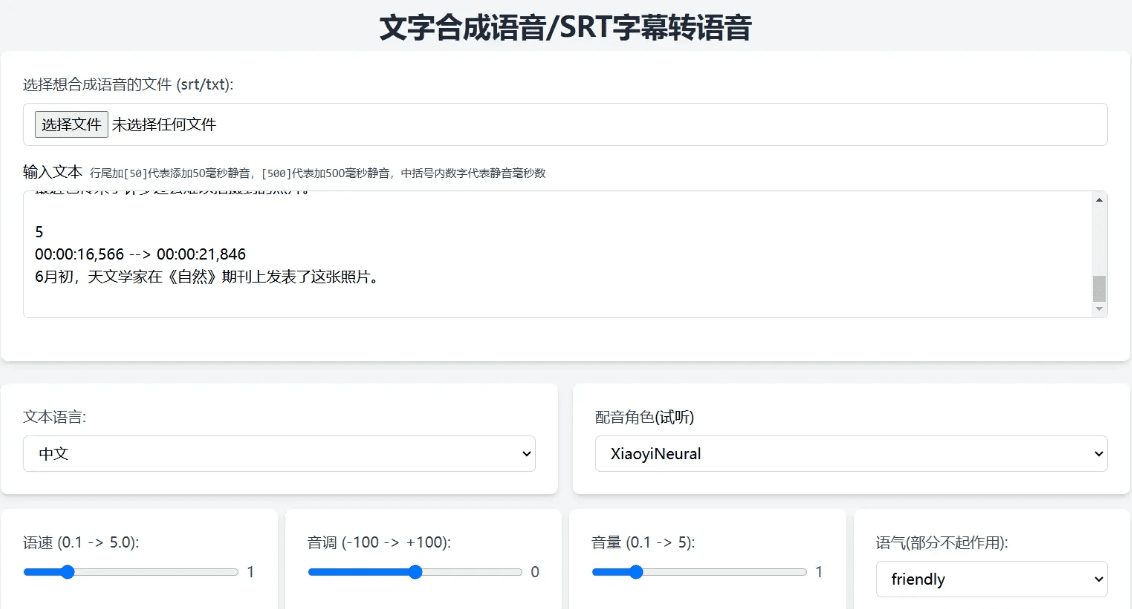Click the 音量 (0.1 -> 5): label
Screen dimensions: 1132x609
(x=643, y=543)
